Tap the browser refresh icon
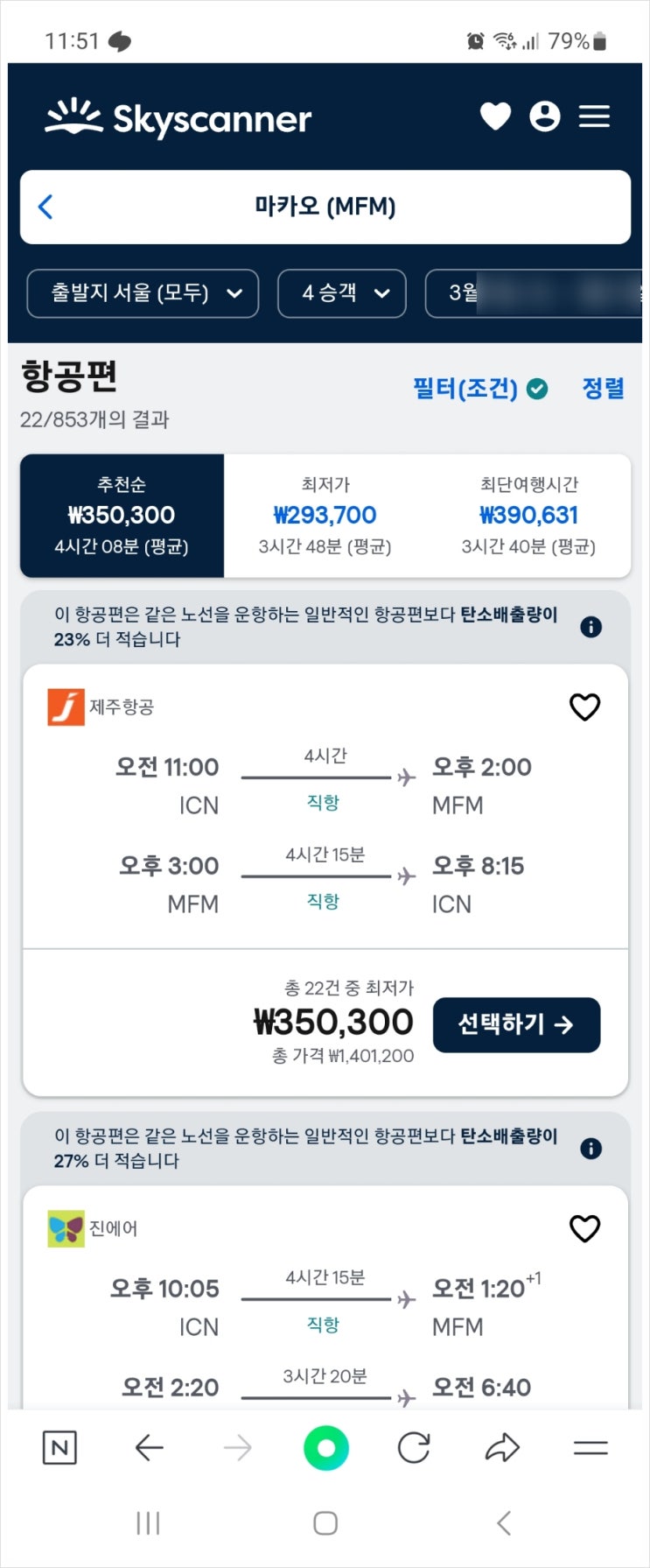 tap(414, 1448)
